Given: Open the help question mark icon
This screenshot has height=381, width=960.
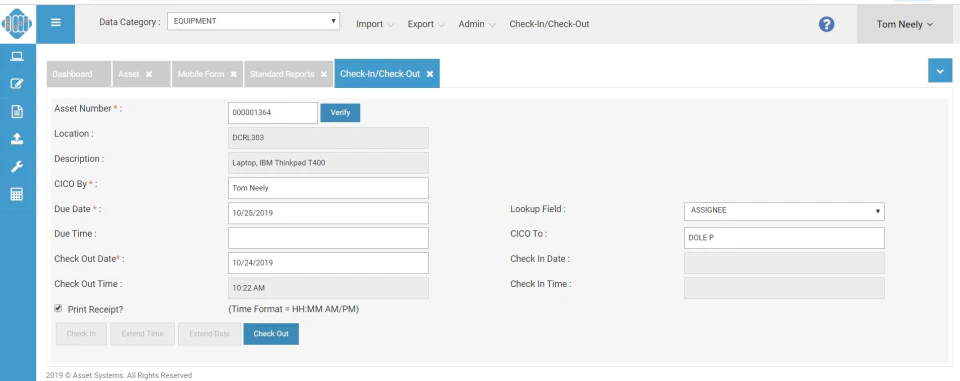Looking at the screenshot, I should (827, 24).
